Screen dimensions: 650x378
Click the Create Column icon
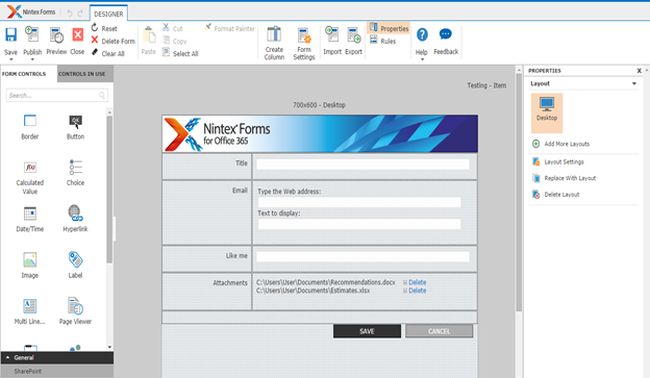point(274,34)
